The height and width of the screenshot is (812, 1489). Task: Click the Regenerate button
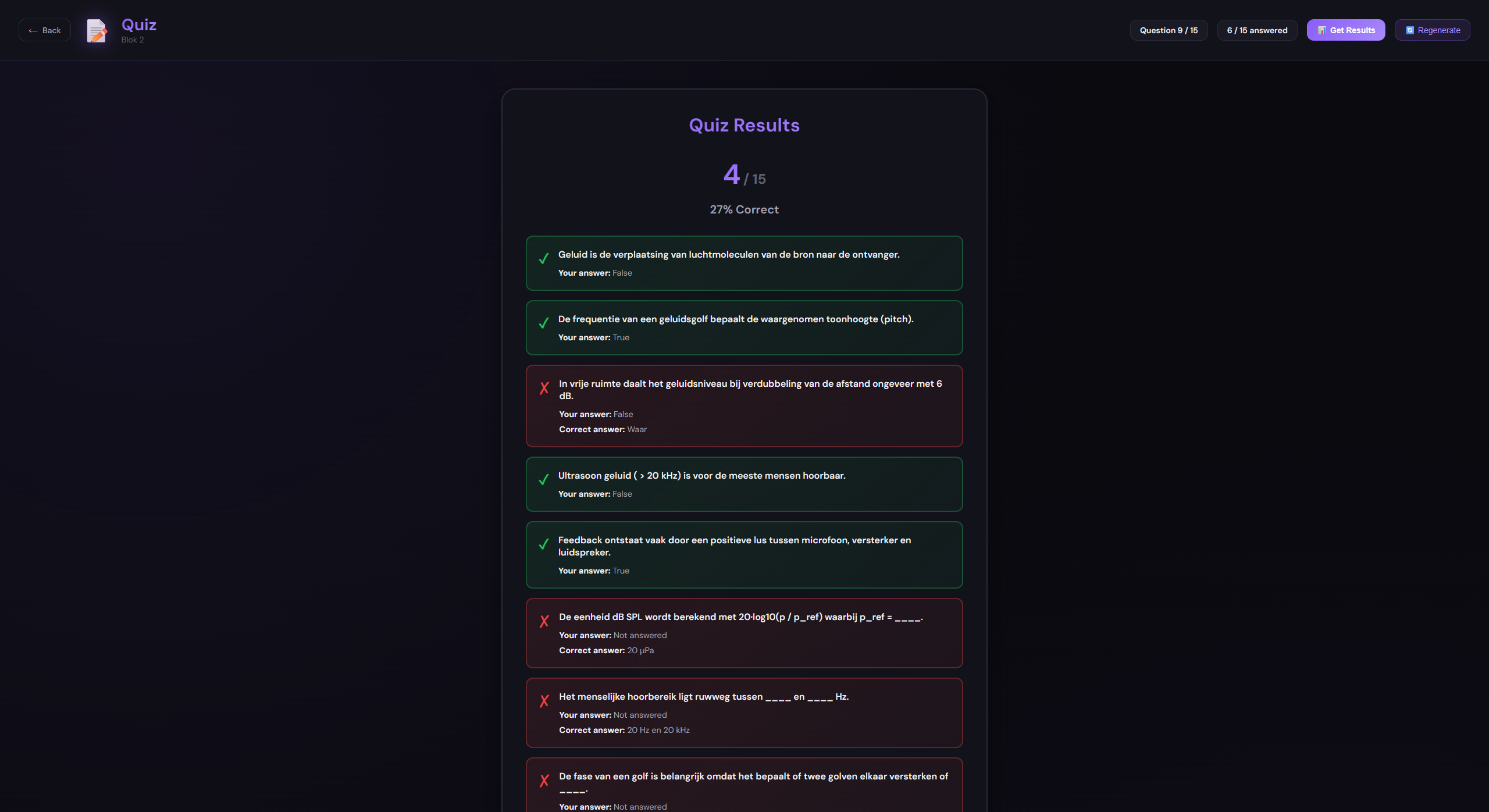[x=1432, y=30]
